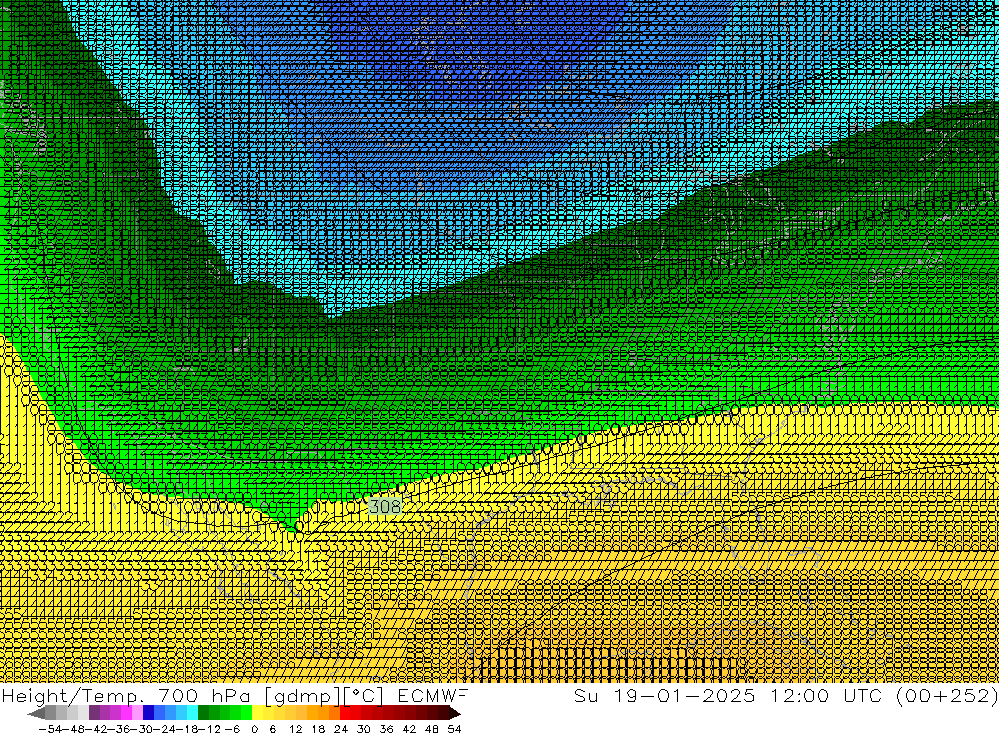Viewport: 1000px width, 733px height.
Task: Click the dark purple -42 legend swatch
Action: (x=94, y=713)
